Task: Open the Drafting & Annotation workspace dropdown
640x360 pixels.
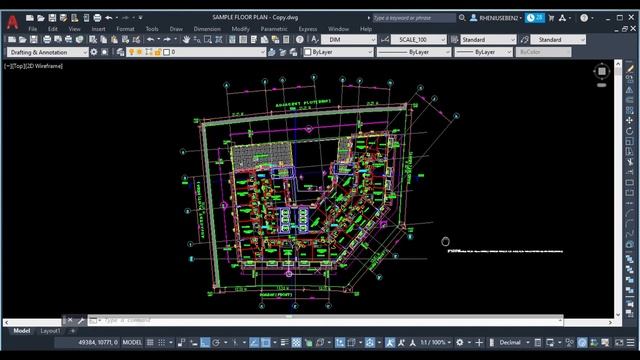Action: click(x=47, y=52)
